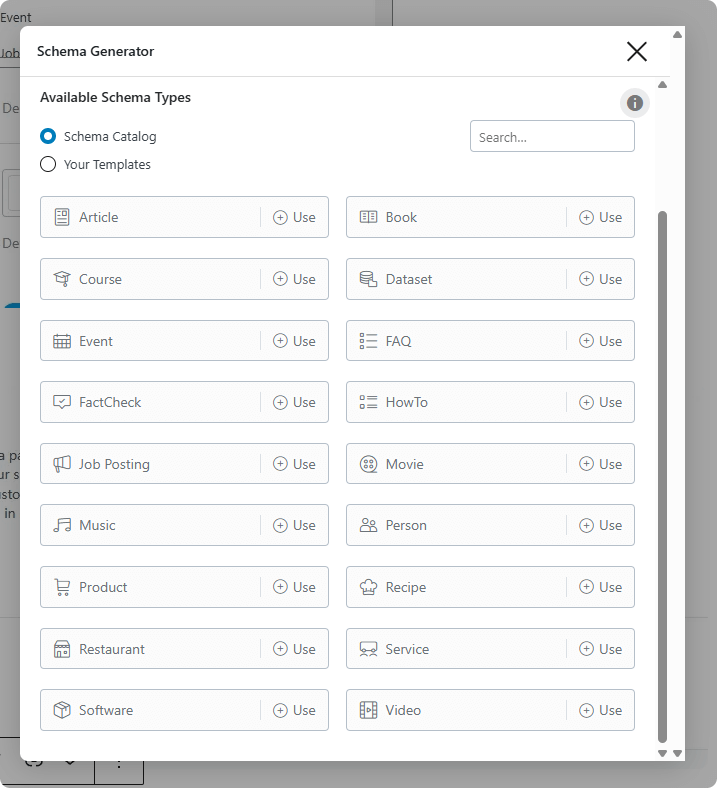Select the Schema Catalog radio option
This screenshot has width=717, height=788.
[x=48, y=136]
